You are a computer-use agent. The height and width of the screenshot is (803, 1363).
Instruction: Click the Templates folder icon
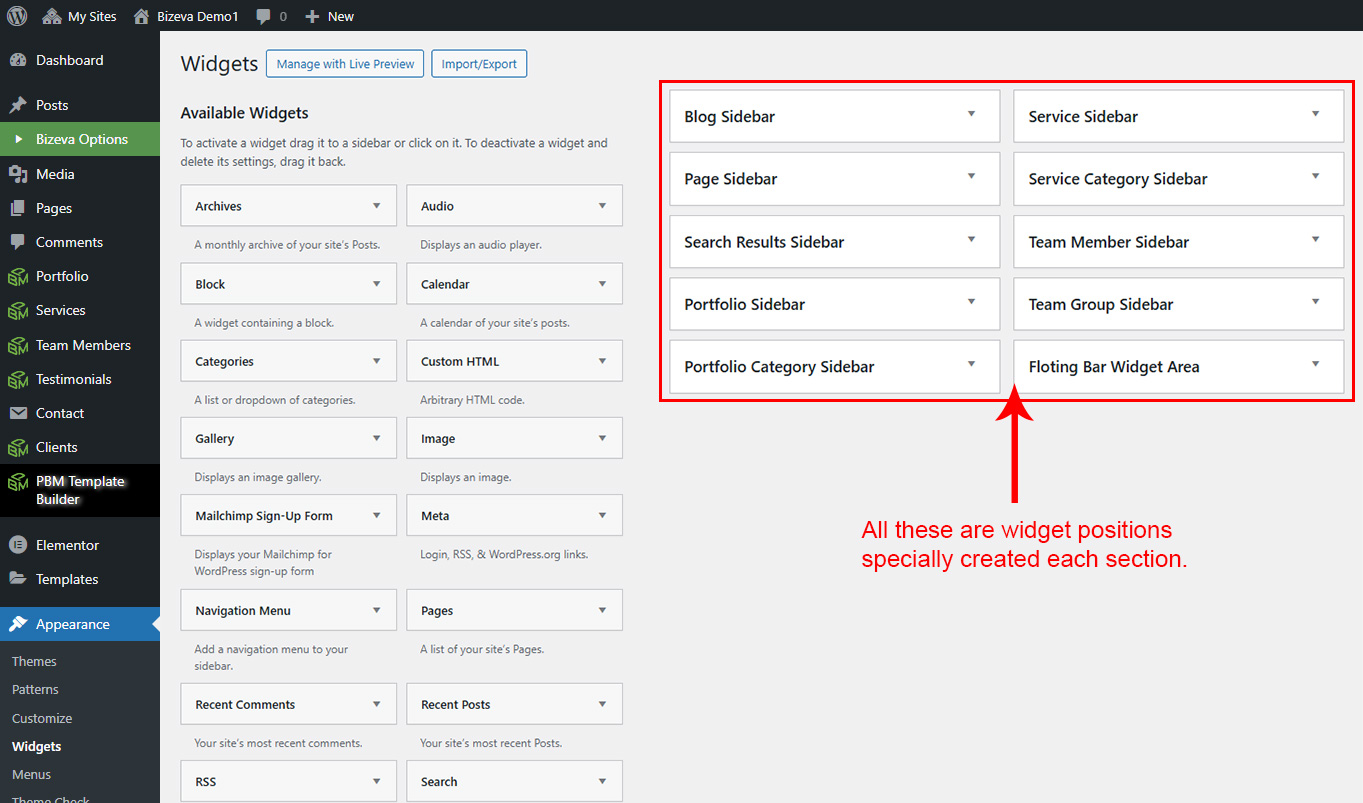click(x=18, y=579)
